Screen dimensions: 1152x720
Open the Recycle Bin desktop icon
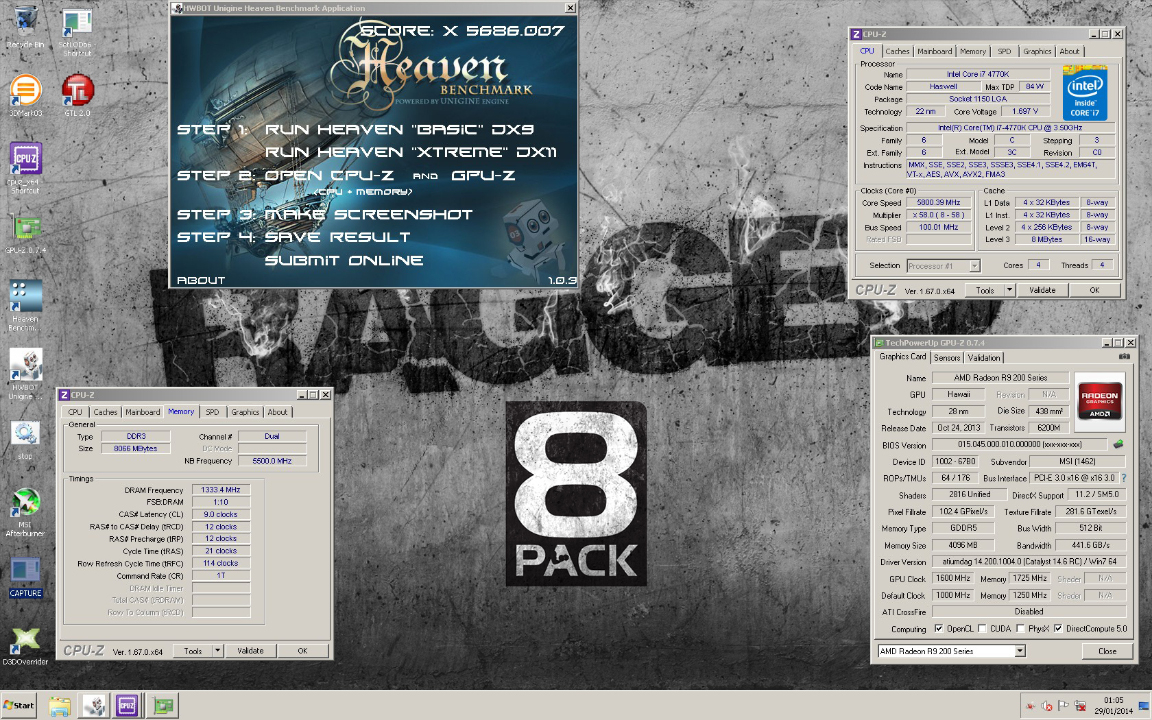[x=25, y=28]
